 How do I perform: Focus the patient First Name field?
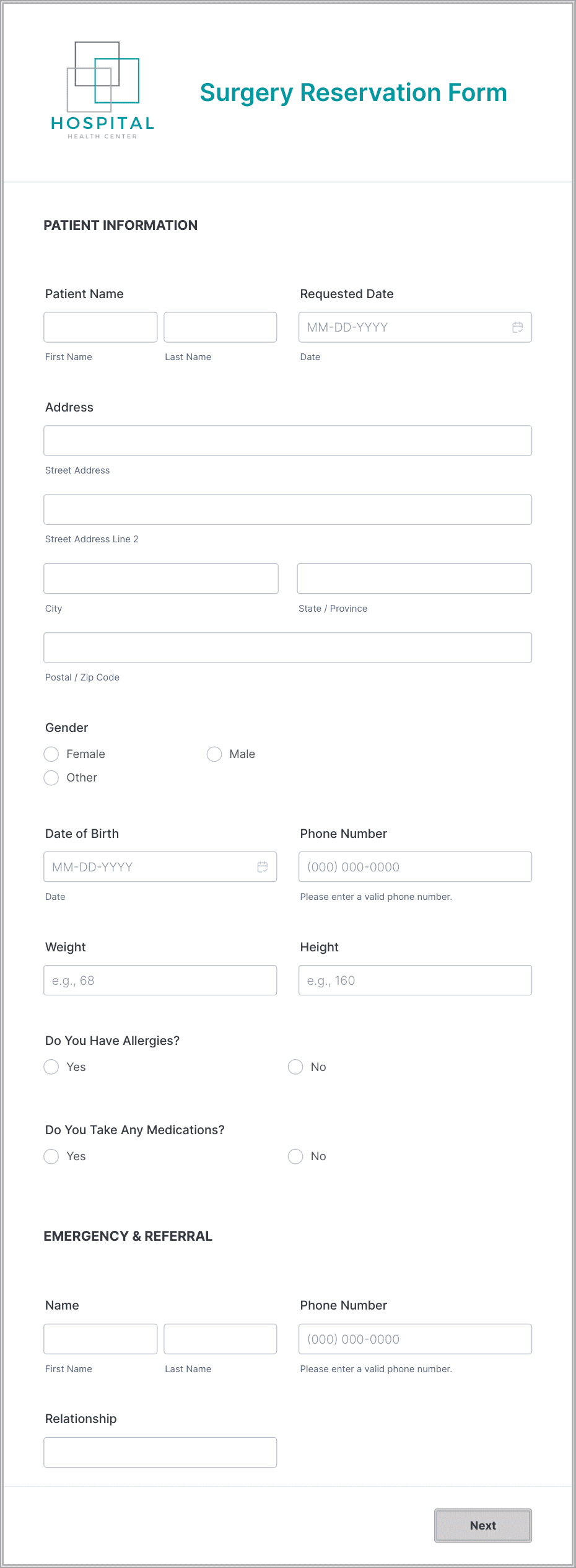pyautogui.click(x=100, y=327)
